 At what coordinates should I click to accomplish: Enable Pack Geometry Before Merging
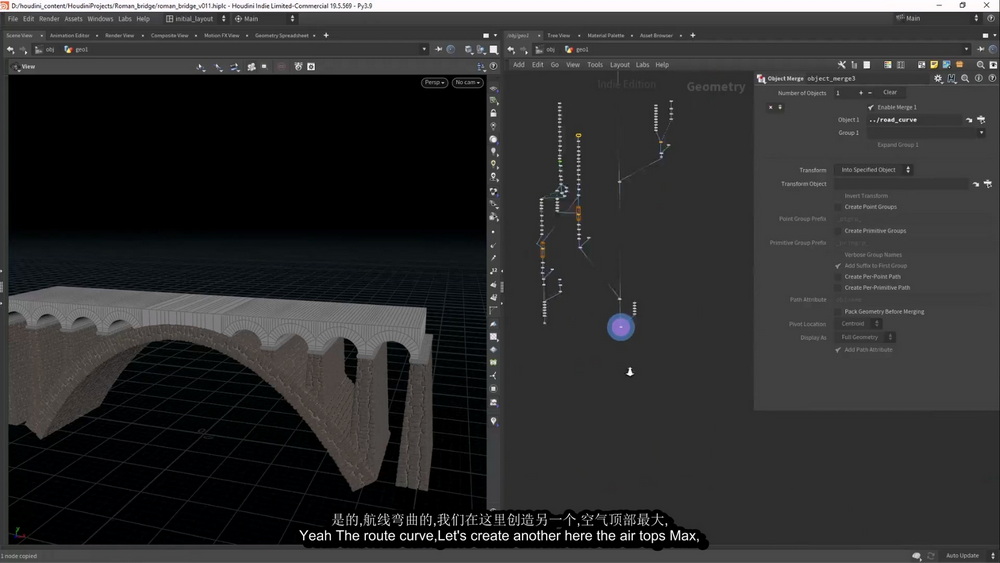click(x=838, y=312)
